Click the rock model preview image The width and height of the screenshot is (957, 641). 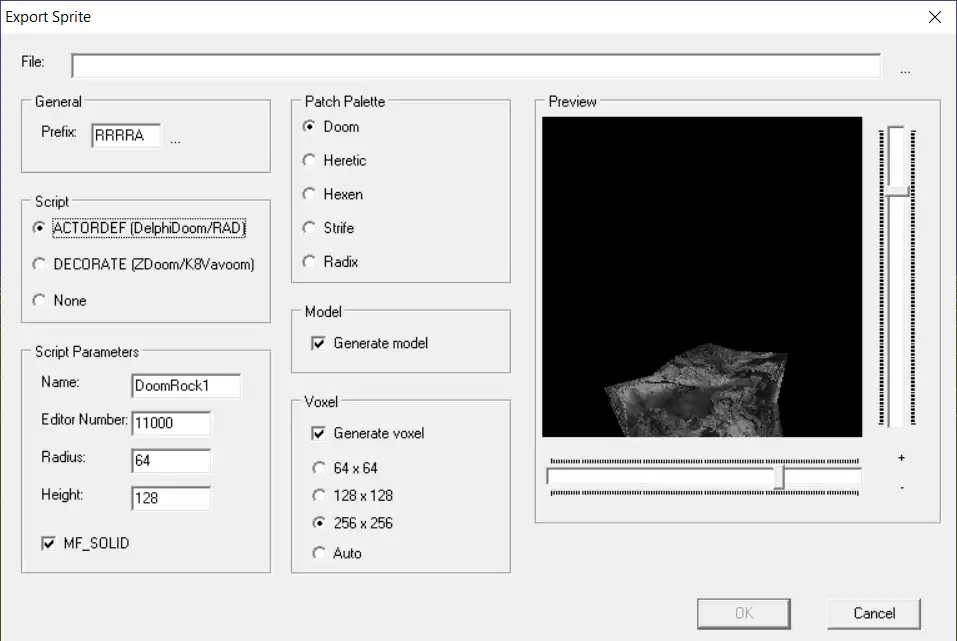tap(702, 277)
